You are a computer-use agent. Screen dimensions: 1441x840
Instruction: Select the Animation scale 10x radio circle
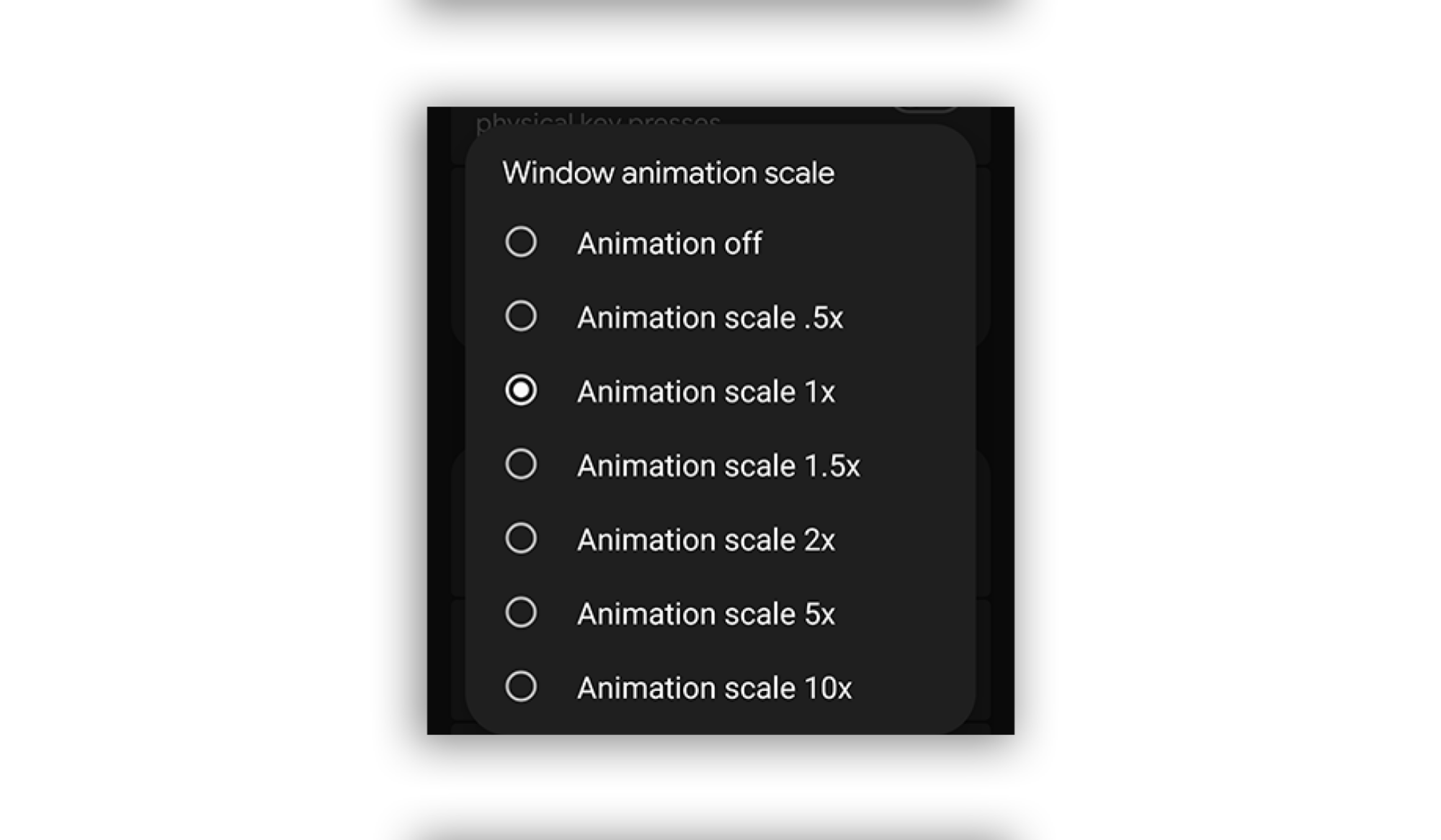[521, 687]
